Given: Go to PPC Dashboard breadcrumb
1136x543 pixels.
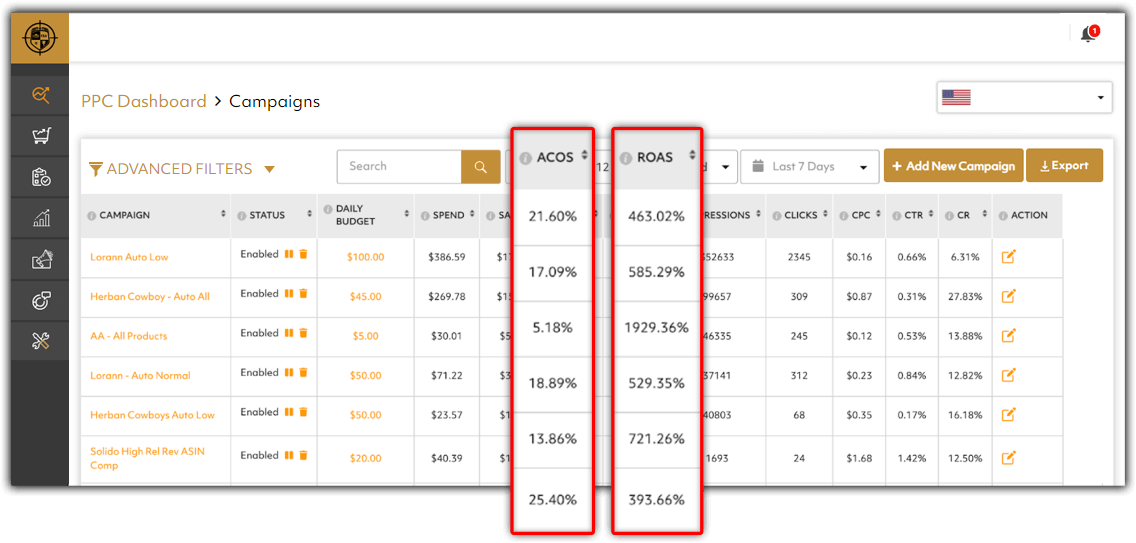Looking at the screenshot, I should click(x=144, y=101).
